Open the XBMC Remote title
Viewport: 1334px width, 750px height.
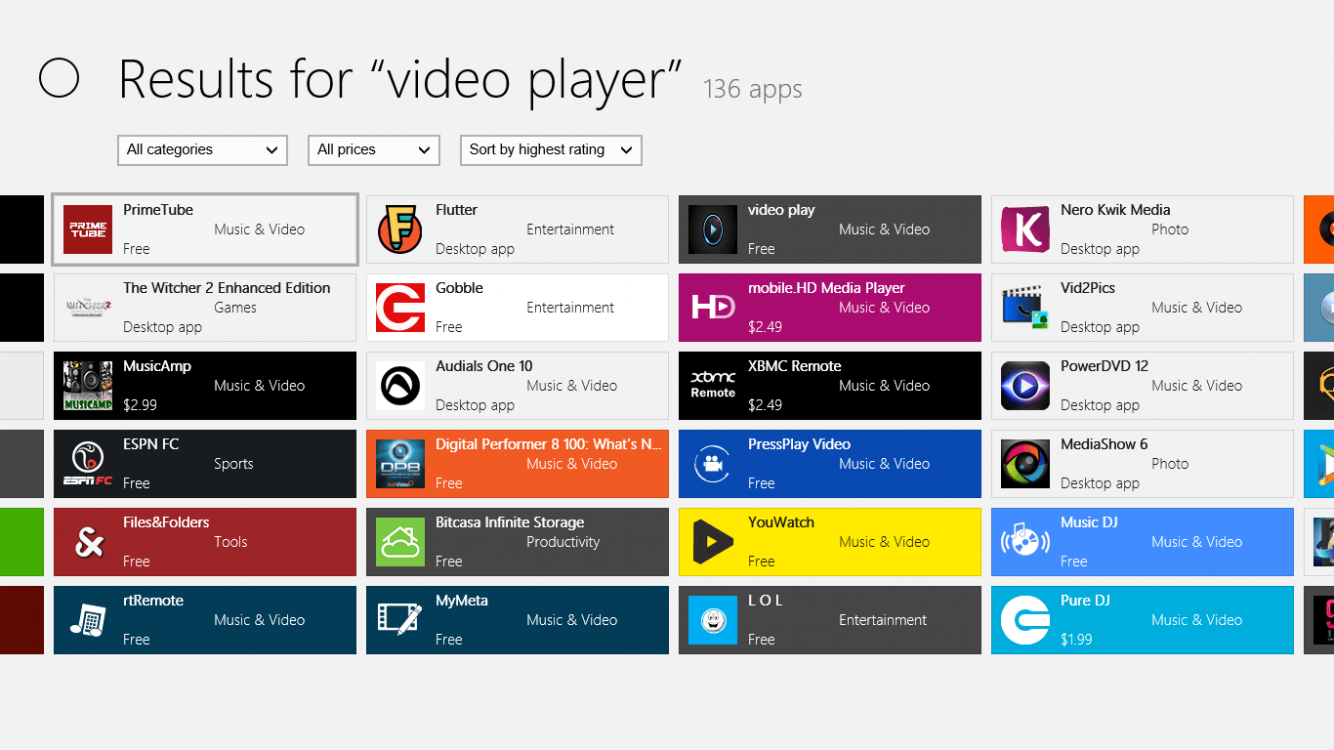(795, 366)
